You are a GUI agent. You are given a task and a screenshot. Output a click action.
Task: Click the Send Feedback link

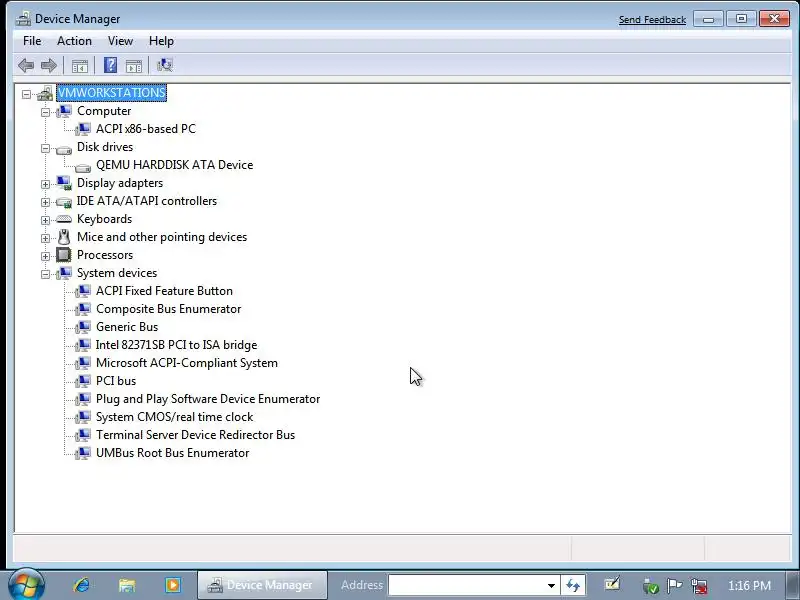coord(652,19)
